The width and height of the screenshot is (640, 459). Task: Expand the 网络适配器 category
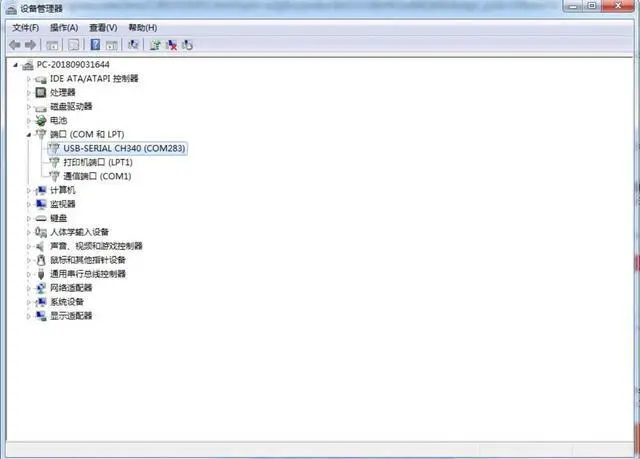click(29, 288)
